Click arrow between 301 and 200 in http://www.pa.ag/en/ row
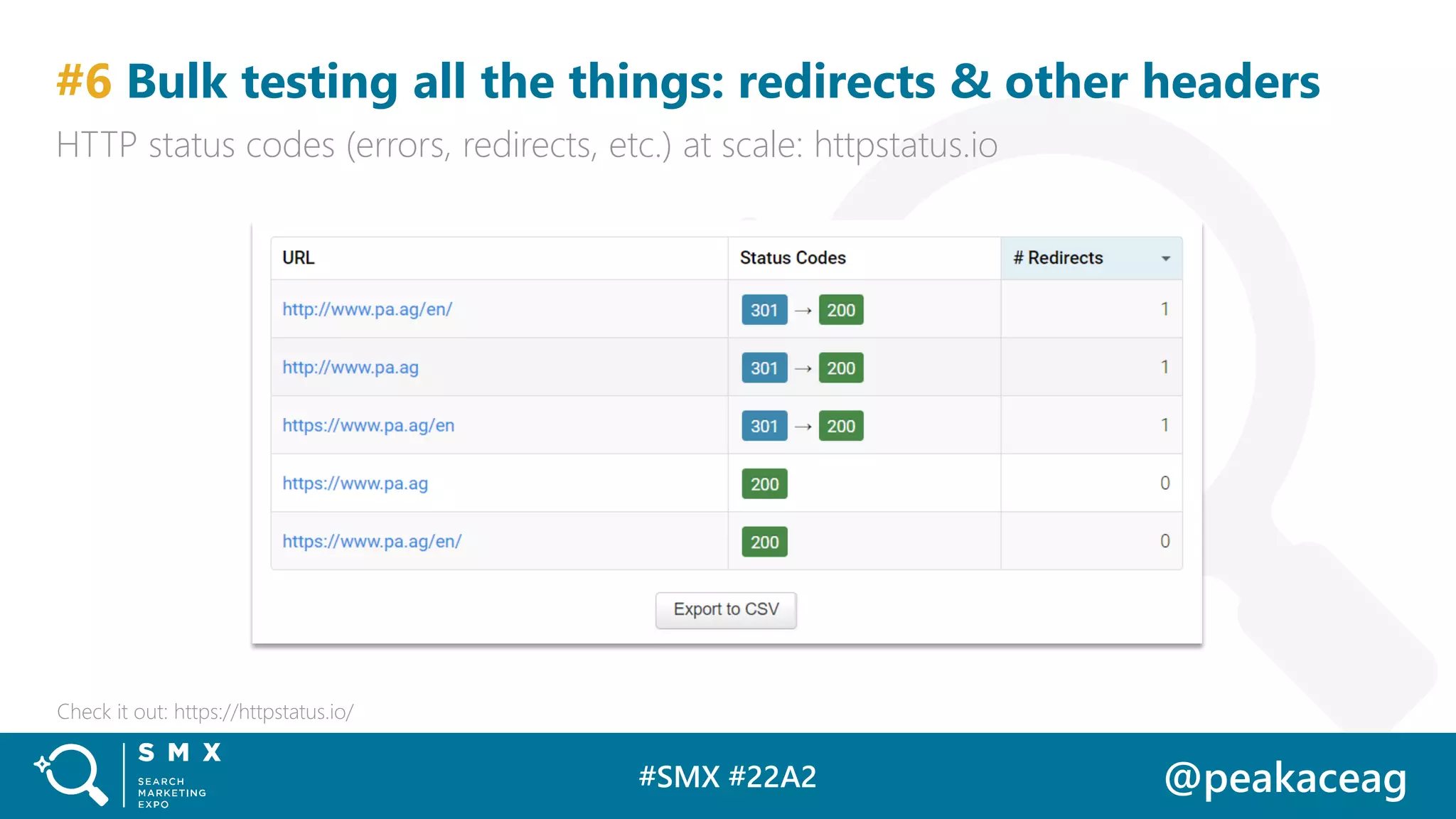This screenshot has width=1456, height=819. pos(803,311)
